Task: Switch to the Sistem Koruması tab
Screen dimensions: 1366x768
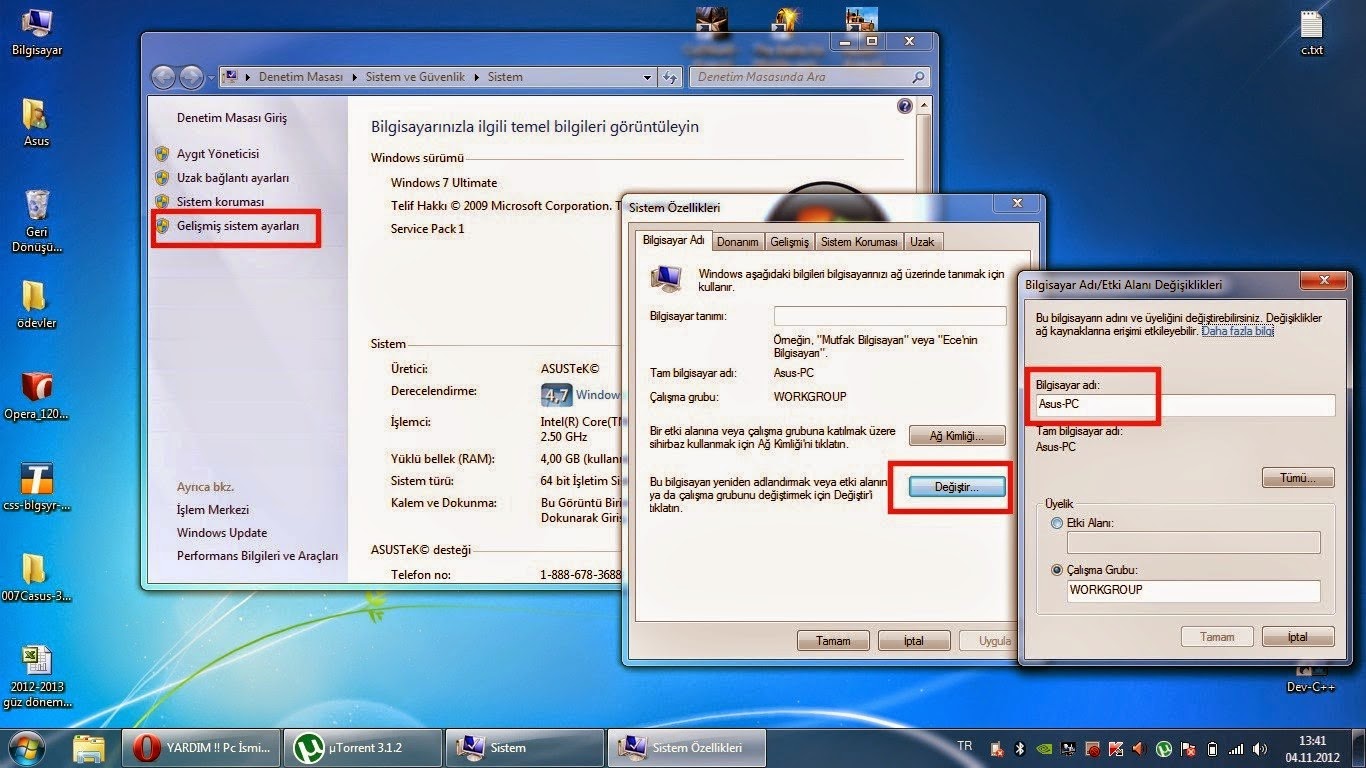Action: click(x=859, y=242)
